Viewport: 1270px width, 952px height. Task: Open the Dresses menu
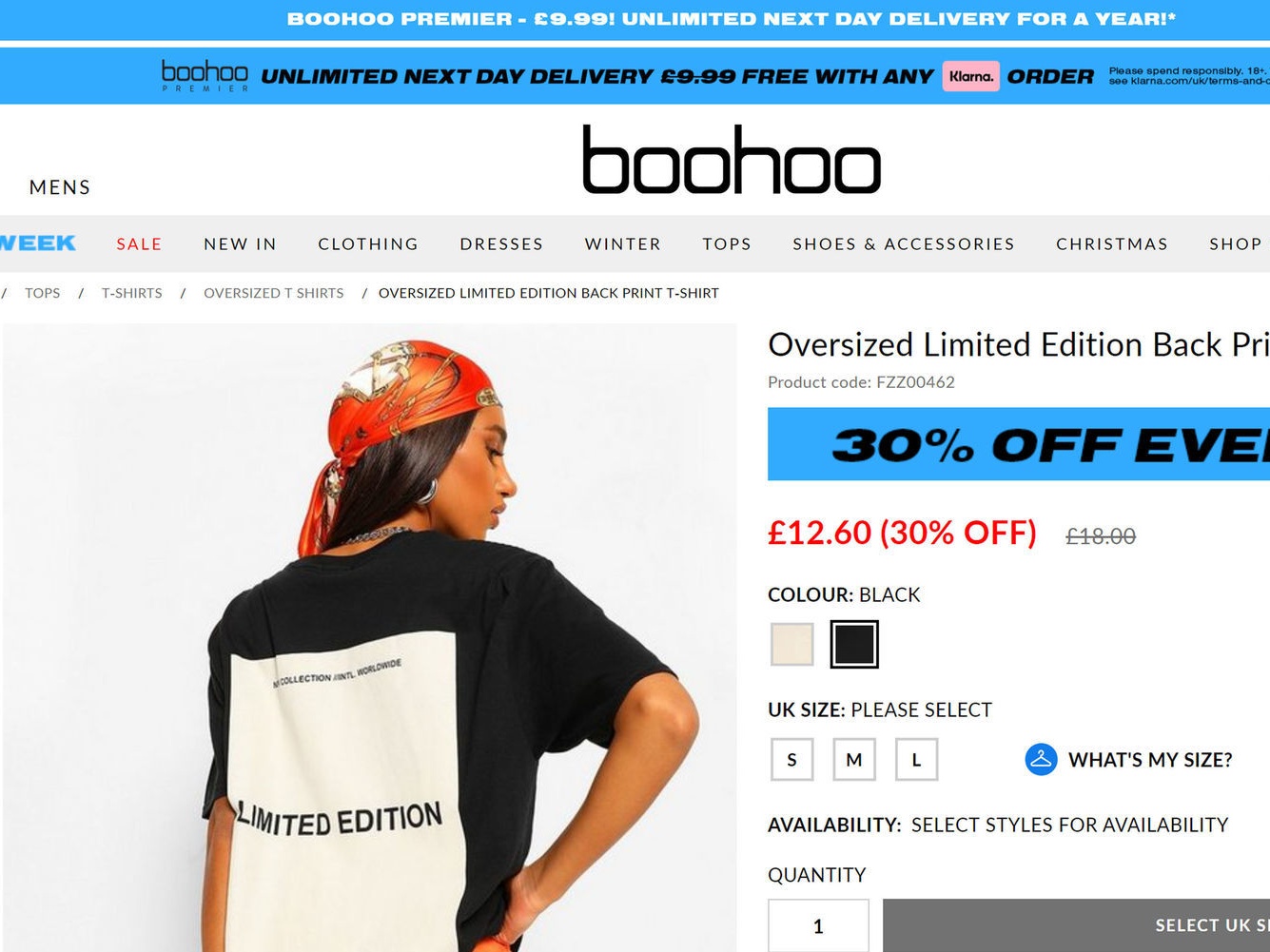501,243
